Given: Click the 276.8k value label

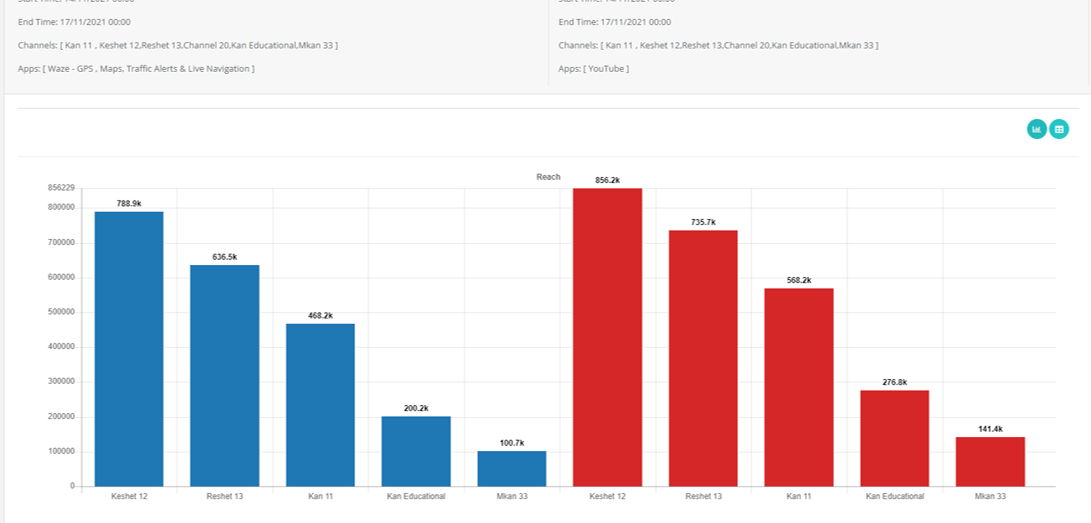Looking at the screenshot, I should click(895, 382).
